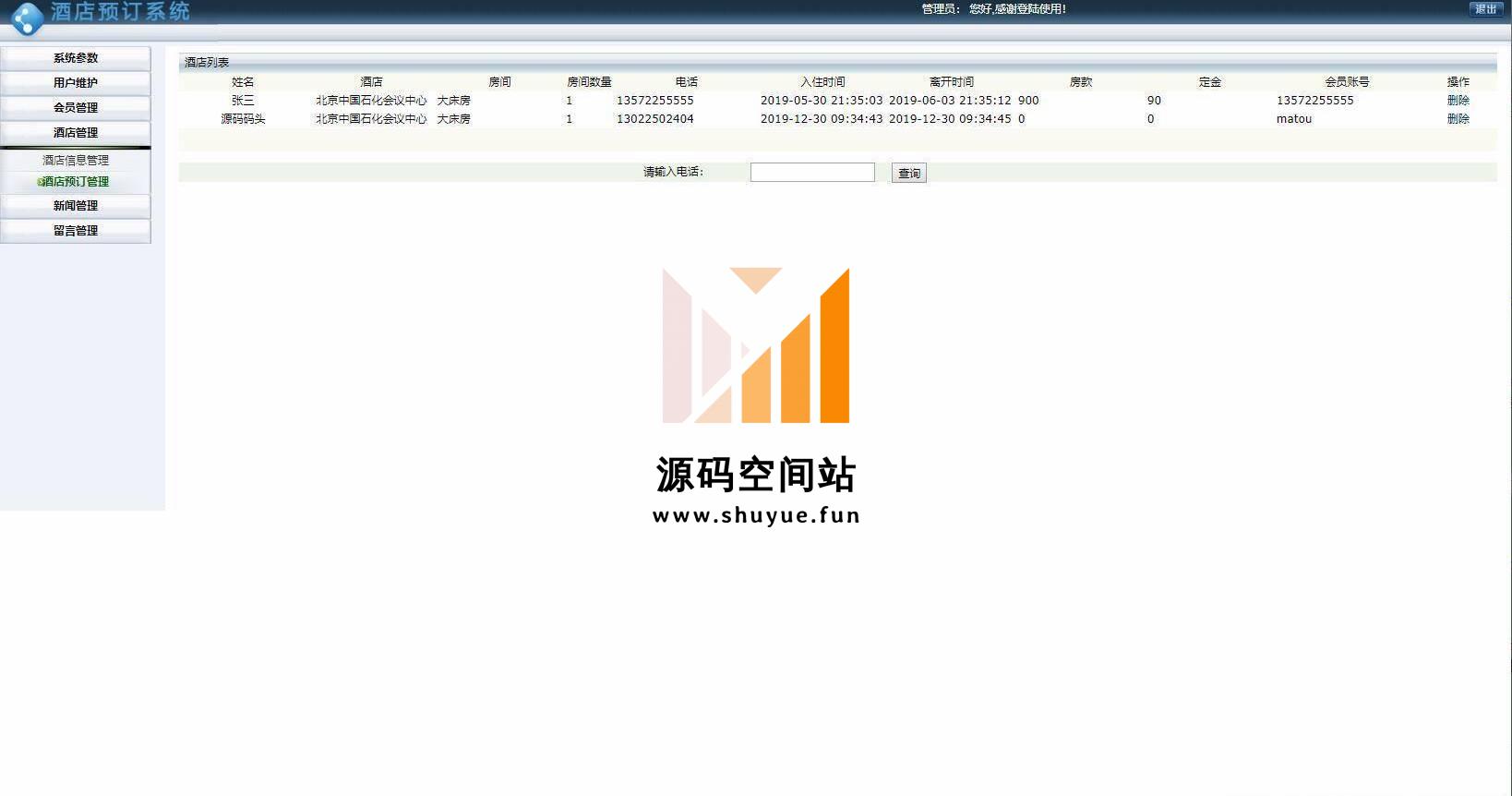Click the 查询 search button
Viewport: 1512px width, 796px height.
click(x=909, y=173)
